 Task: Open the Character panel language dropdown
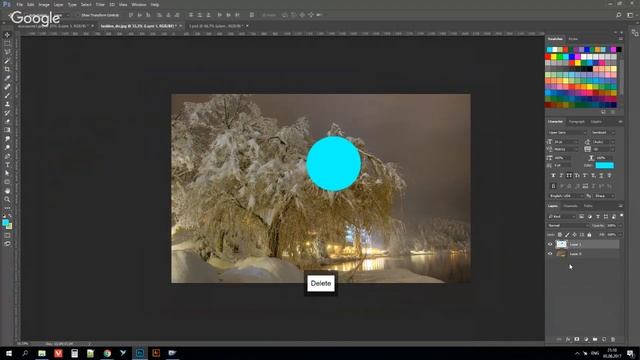point(567,196)
